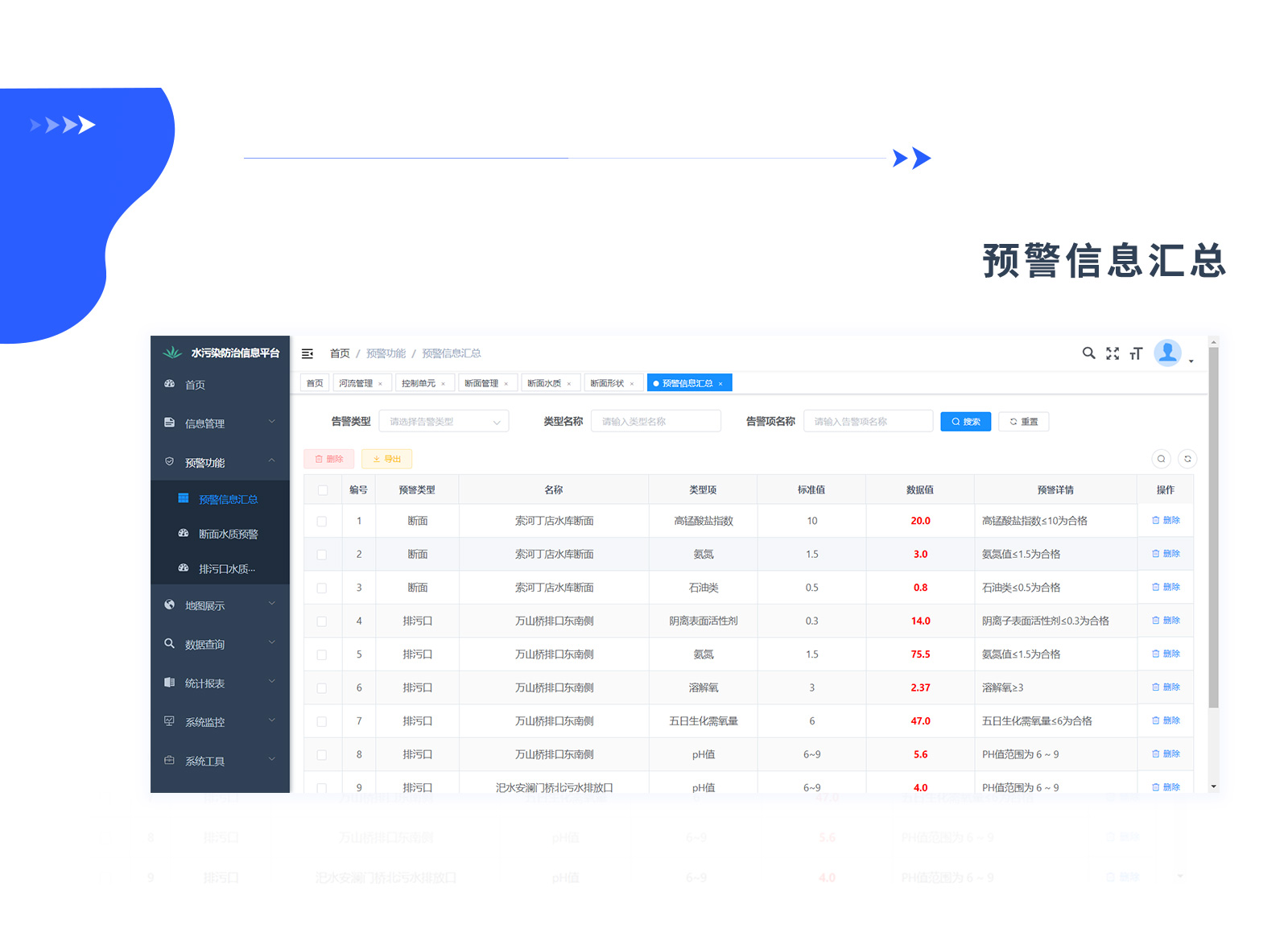Viewport: 1288px width, 937px height.
Task: Focus the 类型名称 input field
Action: [655, 422]
